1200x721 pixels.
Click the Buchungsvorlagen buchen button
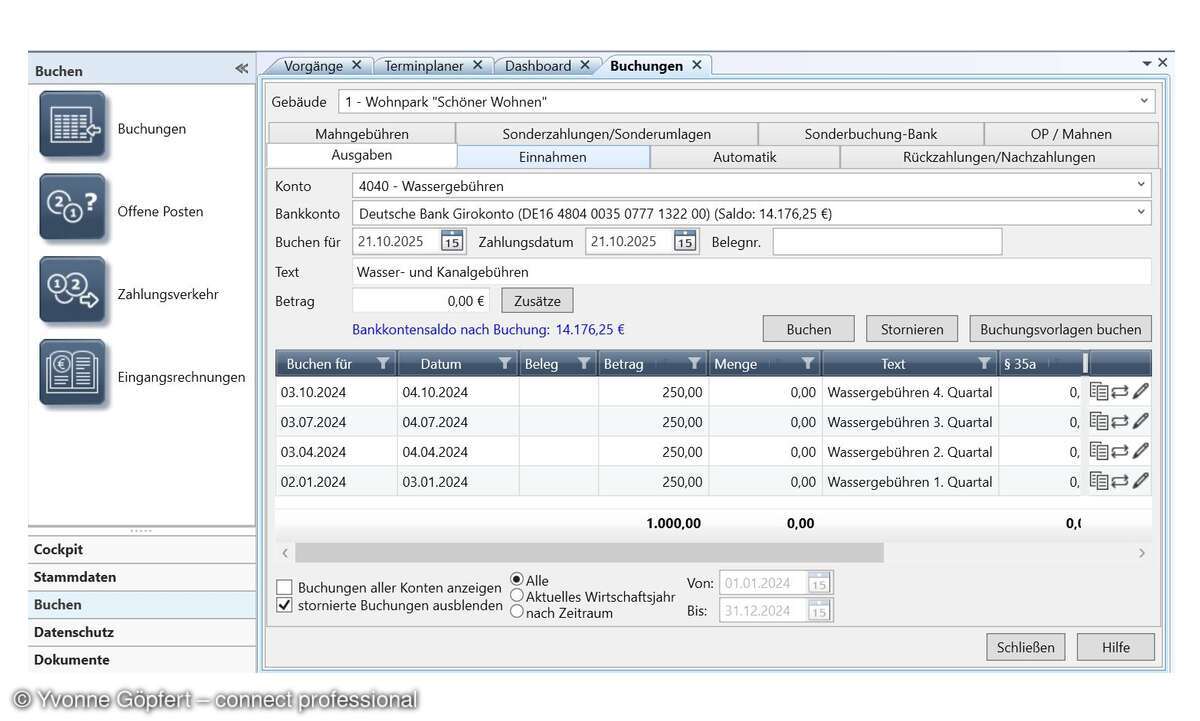coord(1060,329)
